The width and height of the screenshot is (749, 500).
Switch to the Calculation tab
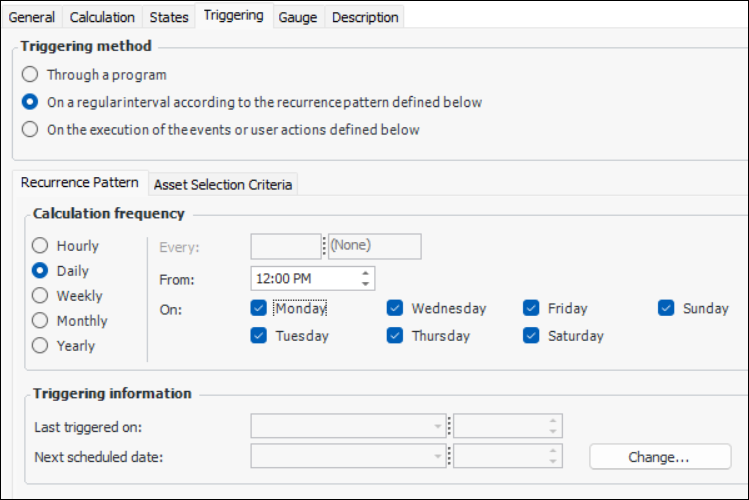[x=102, y=17]
